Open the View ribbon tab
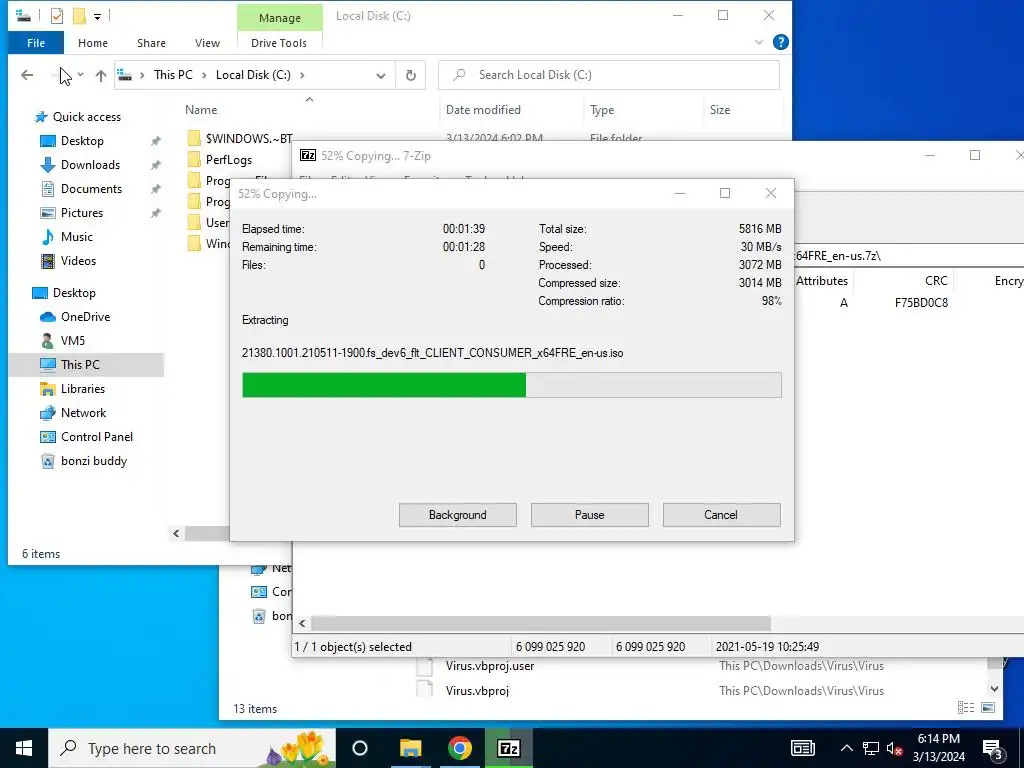 point(207,43)
